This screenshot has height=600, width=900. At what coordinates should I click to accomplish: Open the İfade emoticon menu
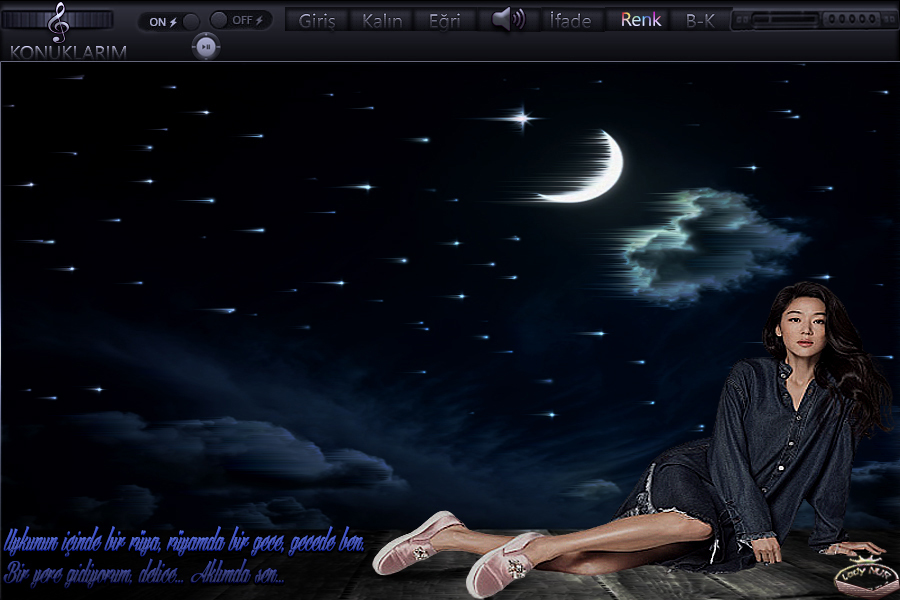[570, 21]
